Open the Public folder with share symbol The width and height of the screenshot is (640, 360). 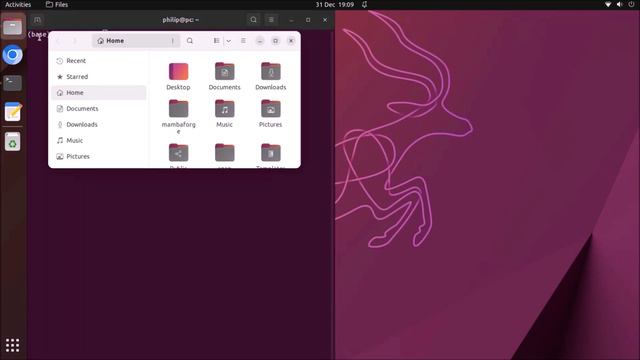tap(178, 153)
